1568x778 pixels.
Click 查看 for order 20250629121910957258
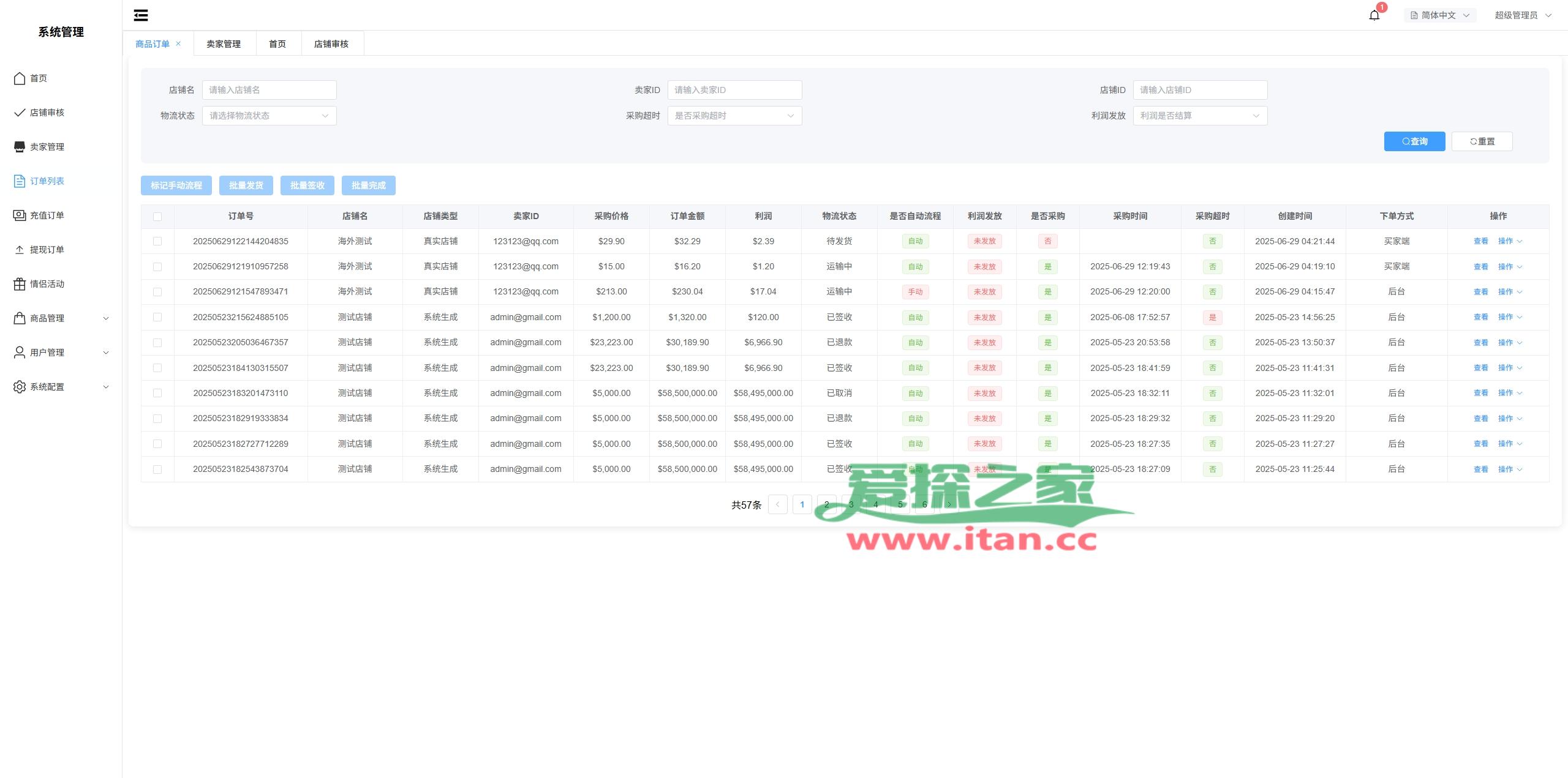(1480, 267)
